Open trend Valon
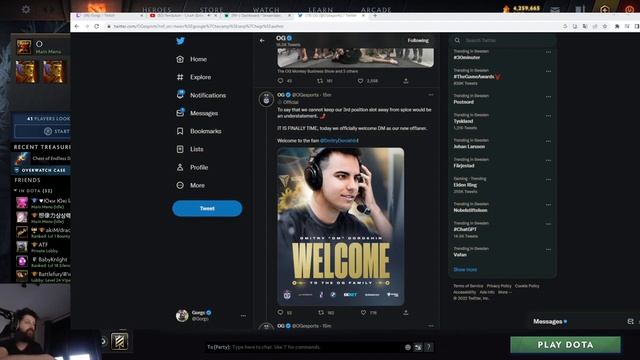 coord(460,255)
